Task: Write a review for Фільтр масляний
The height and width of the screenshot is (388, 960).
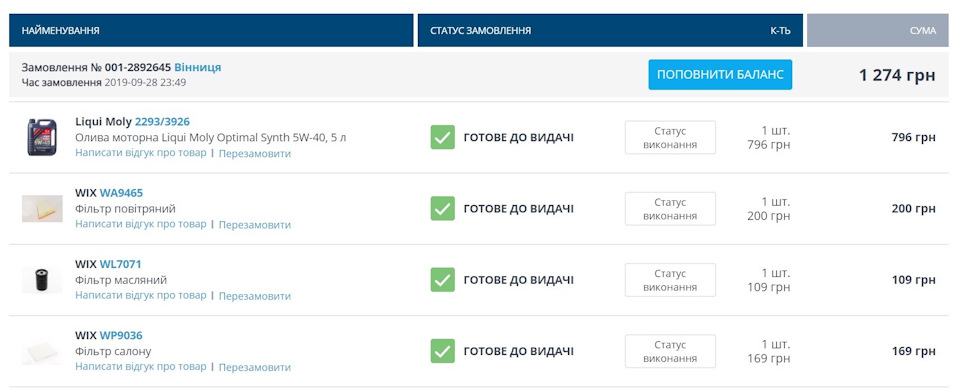Action: tap(141, 296)
